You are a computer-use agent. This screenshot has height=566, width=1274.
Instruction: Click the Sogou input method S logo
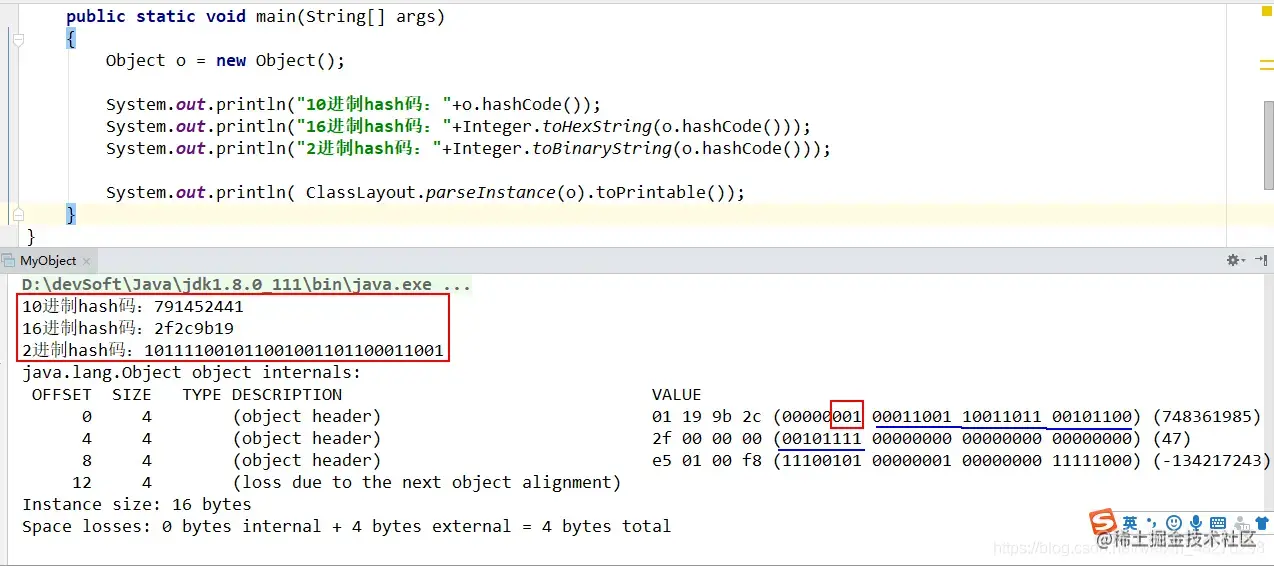(1102, 521)
